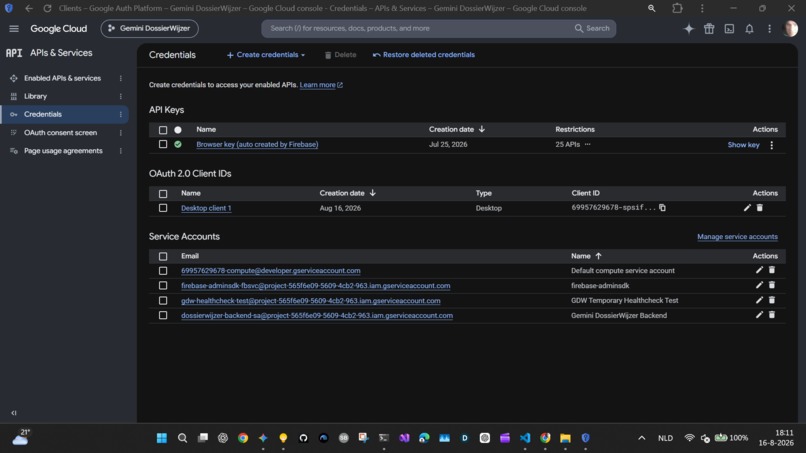806x453 pixels.
Task: Open Browser key (auto created by Firebase)
Action: pyautogui.click(x=257, y=144)
